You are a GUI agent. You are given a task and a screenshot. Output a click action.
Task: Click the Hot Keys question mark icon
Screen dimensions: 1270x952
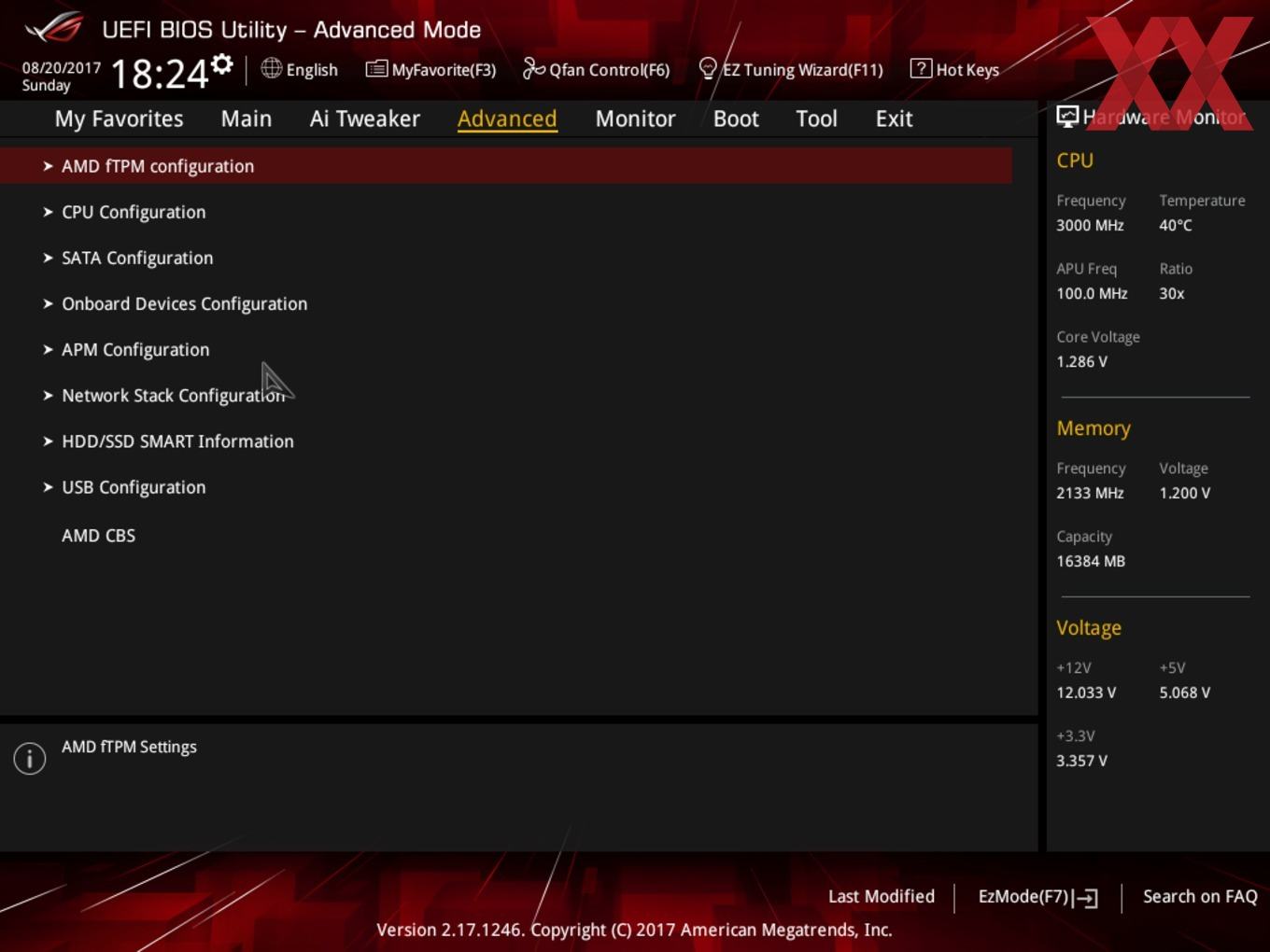click(x=921, y=68)
